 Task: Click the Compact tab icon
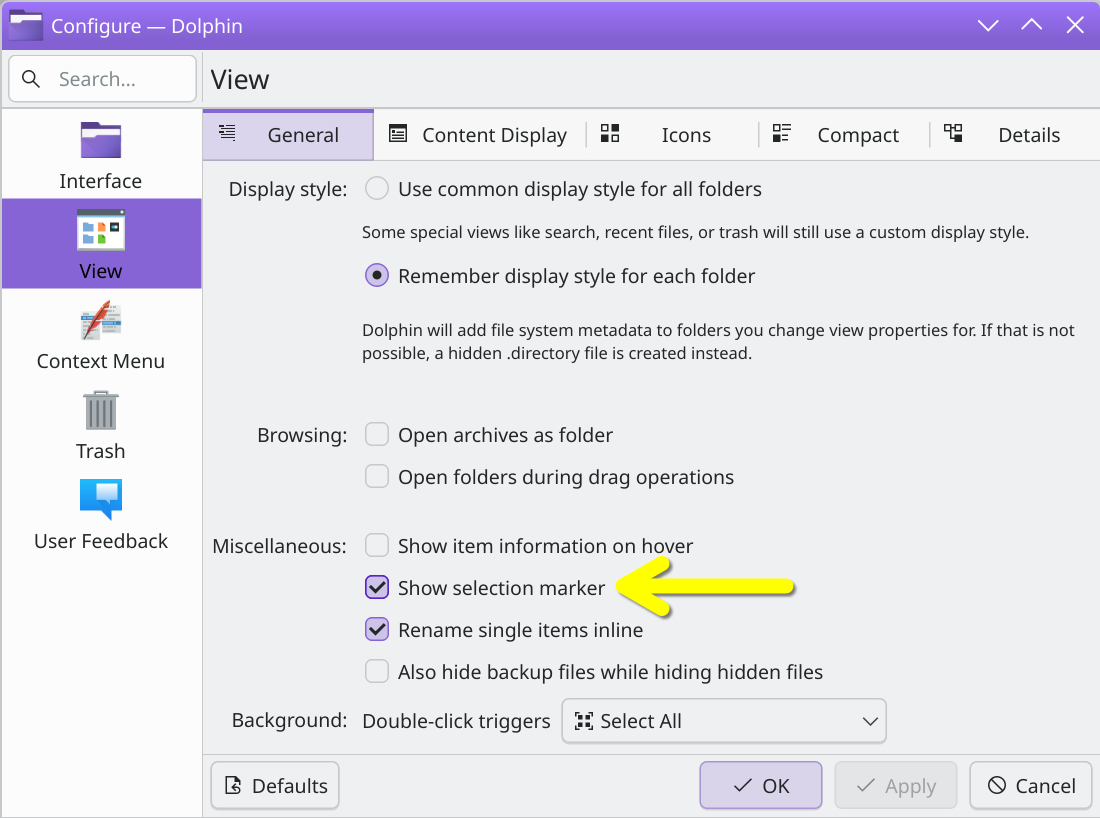[x=782, y=133]
